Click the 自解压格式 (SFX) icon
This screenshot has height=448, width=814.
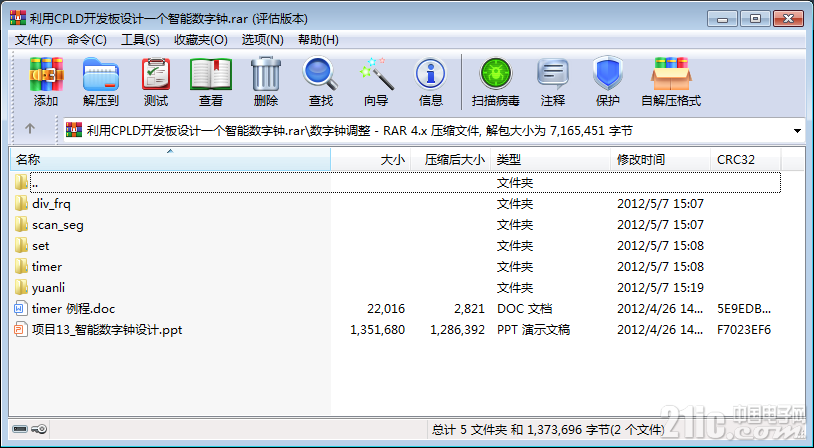click(671, 74)
